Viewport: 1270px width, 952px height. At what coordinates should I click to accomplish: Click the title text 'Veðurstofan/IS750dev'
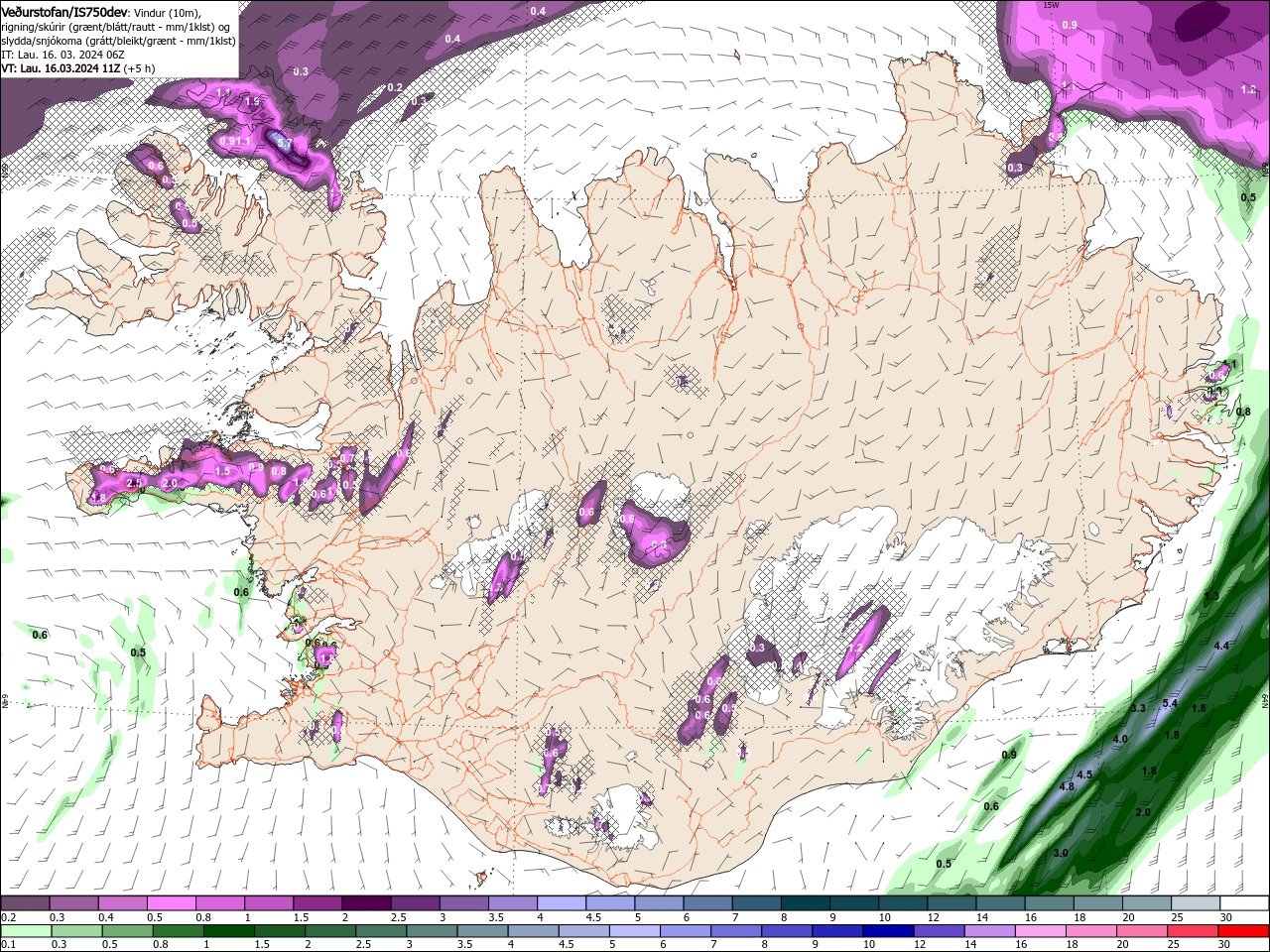pos(64,11)
